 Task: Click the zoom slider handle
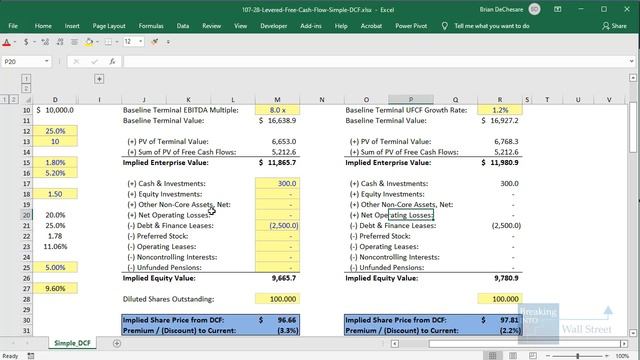578,356
